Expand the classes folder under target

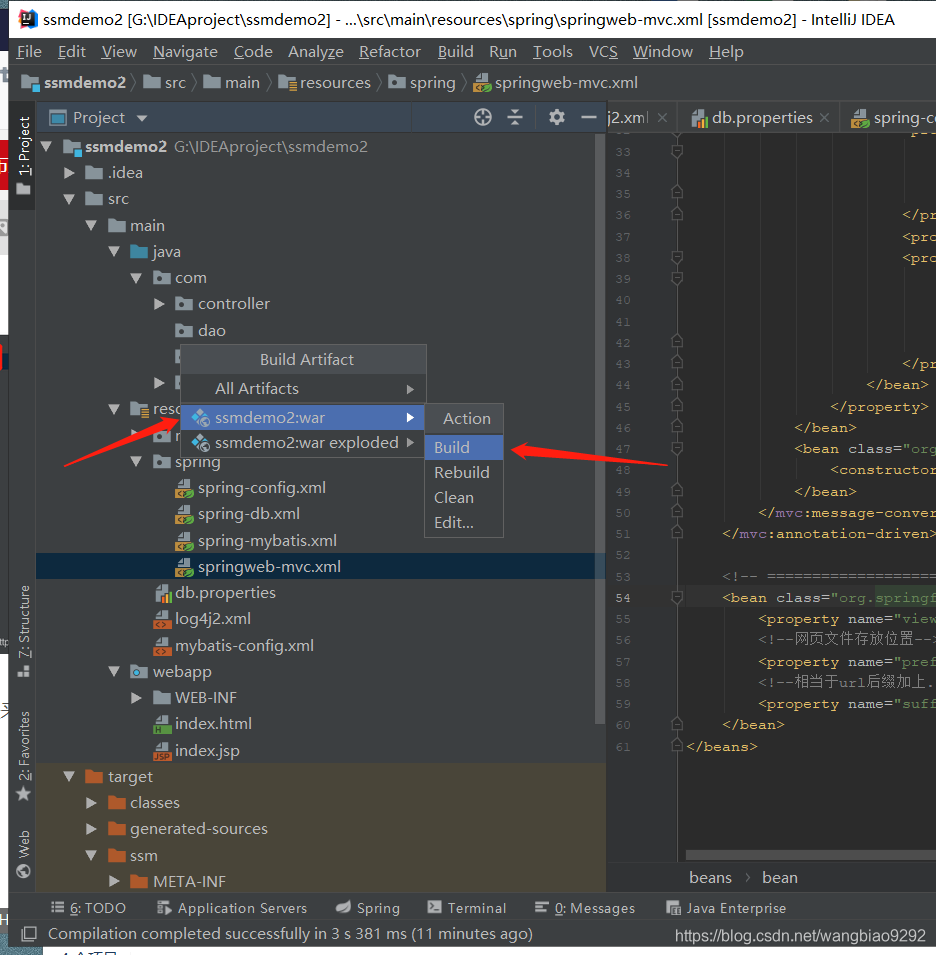[91, 803]
